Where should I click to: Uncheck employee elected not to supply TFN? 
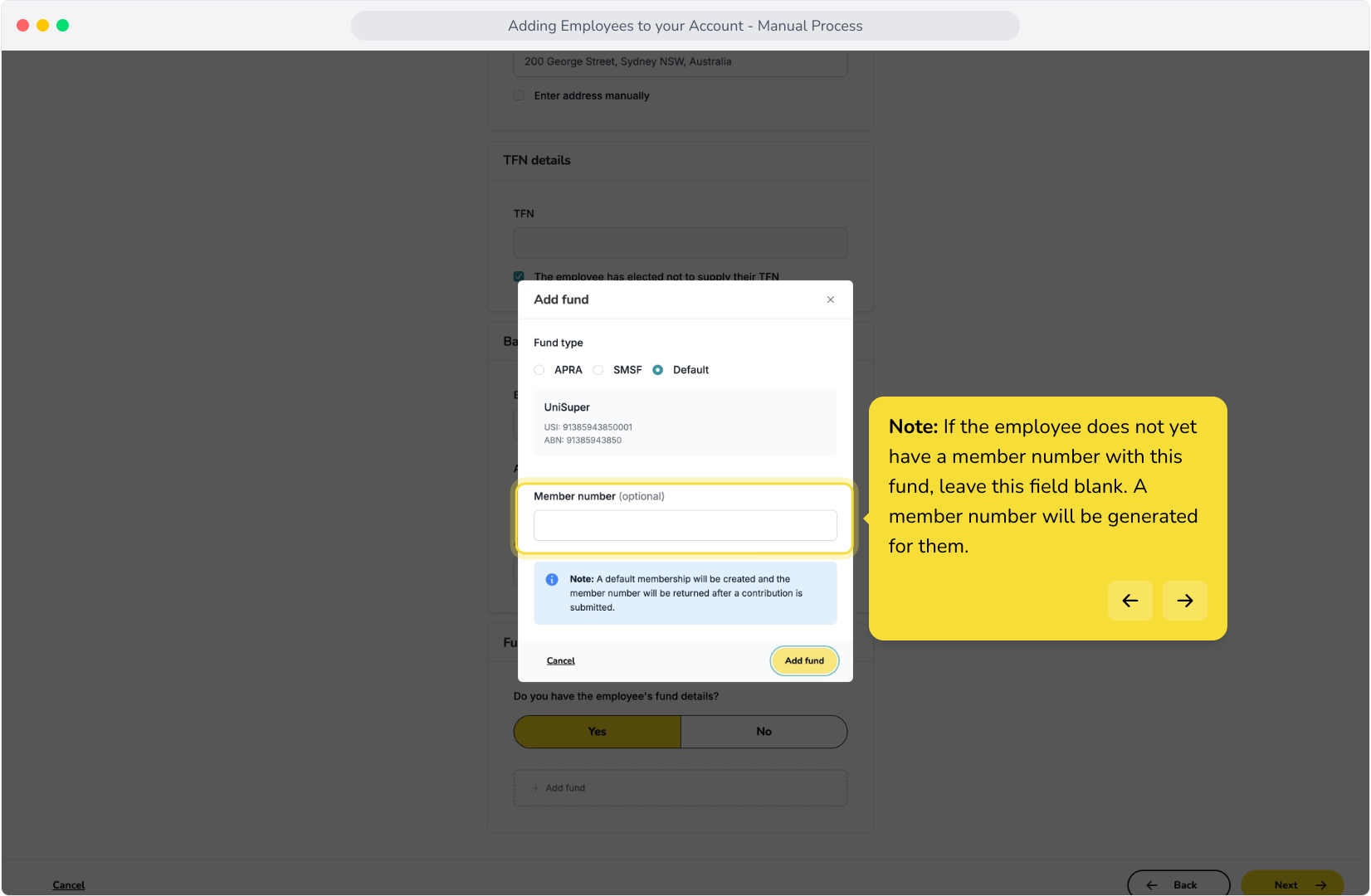[x=519, y=276]
